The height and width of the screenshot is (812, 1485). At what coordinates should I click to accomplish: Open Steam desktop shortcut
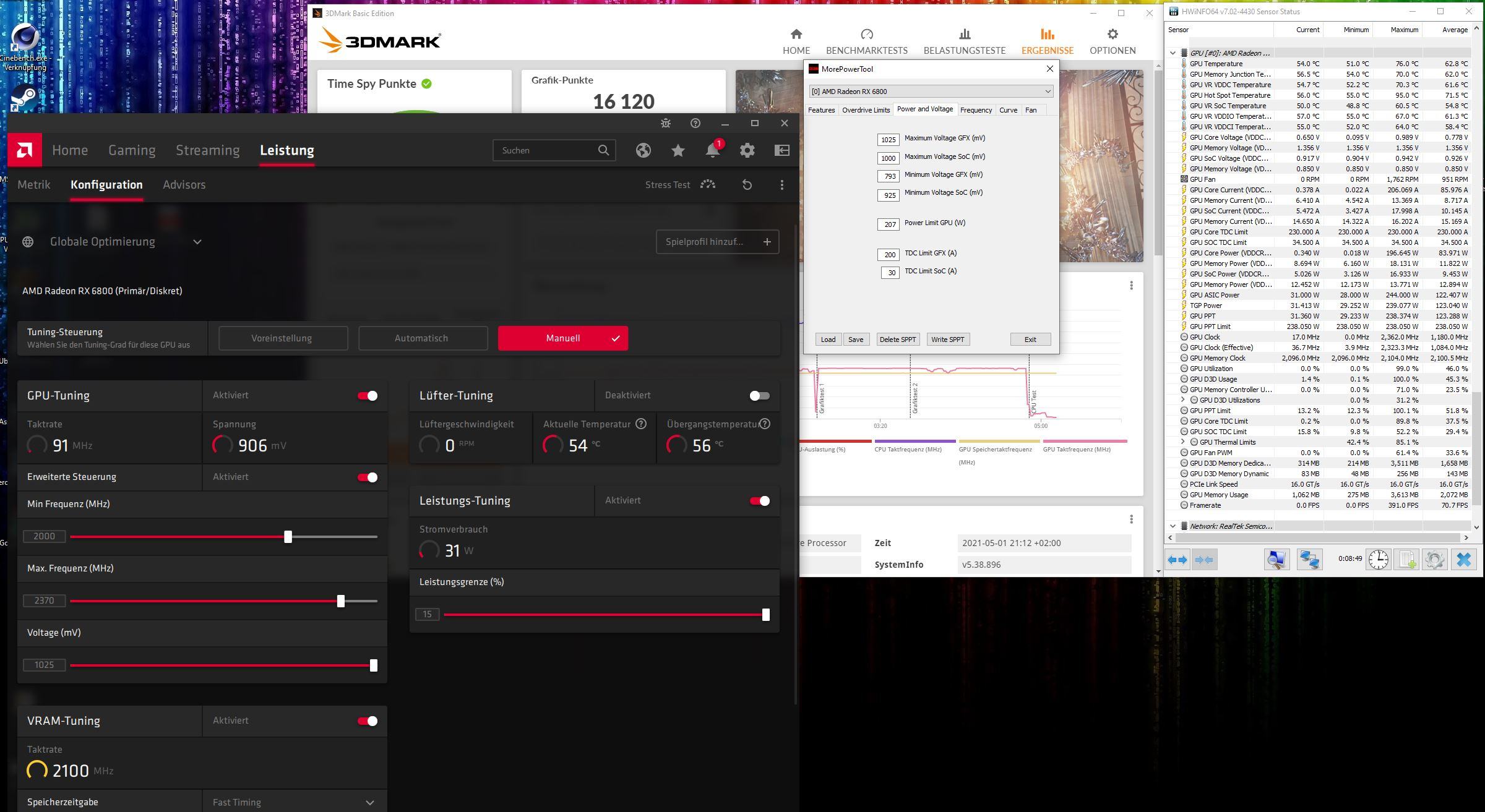24,99
